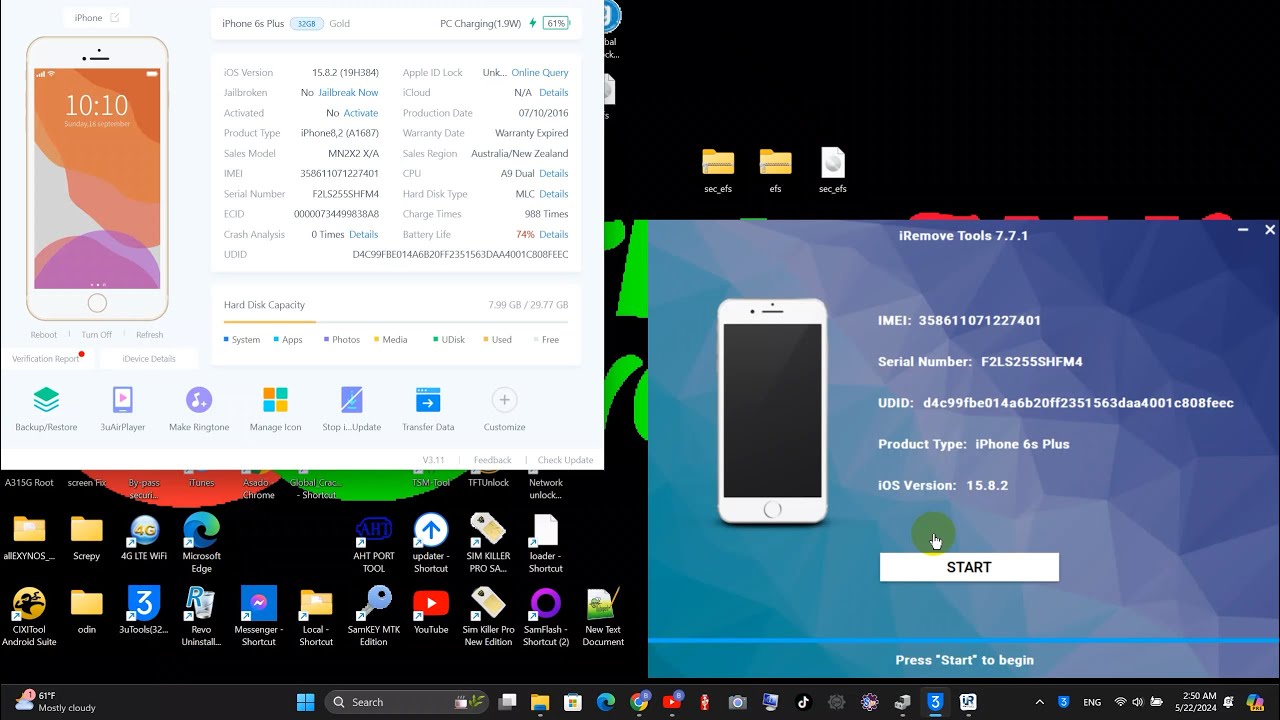
Task: Open weather widget showing 61°F
Action: click(55, 701)
